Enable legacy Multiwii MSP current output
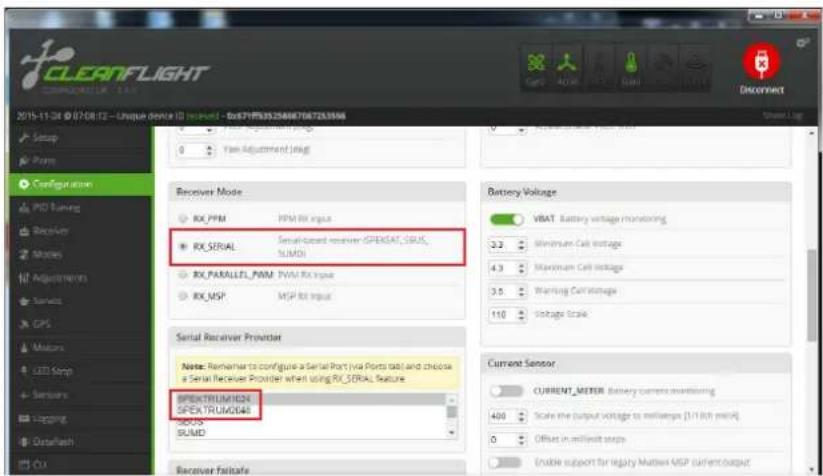The width and height of the screenshot is (823, 476). (x=505, y=462)
